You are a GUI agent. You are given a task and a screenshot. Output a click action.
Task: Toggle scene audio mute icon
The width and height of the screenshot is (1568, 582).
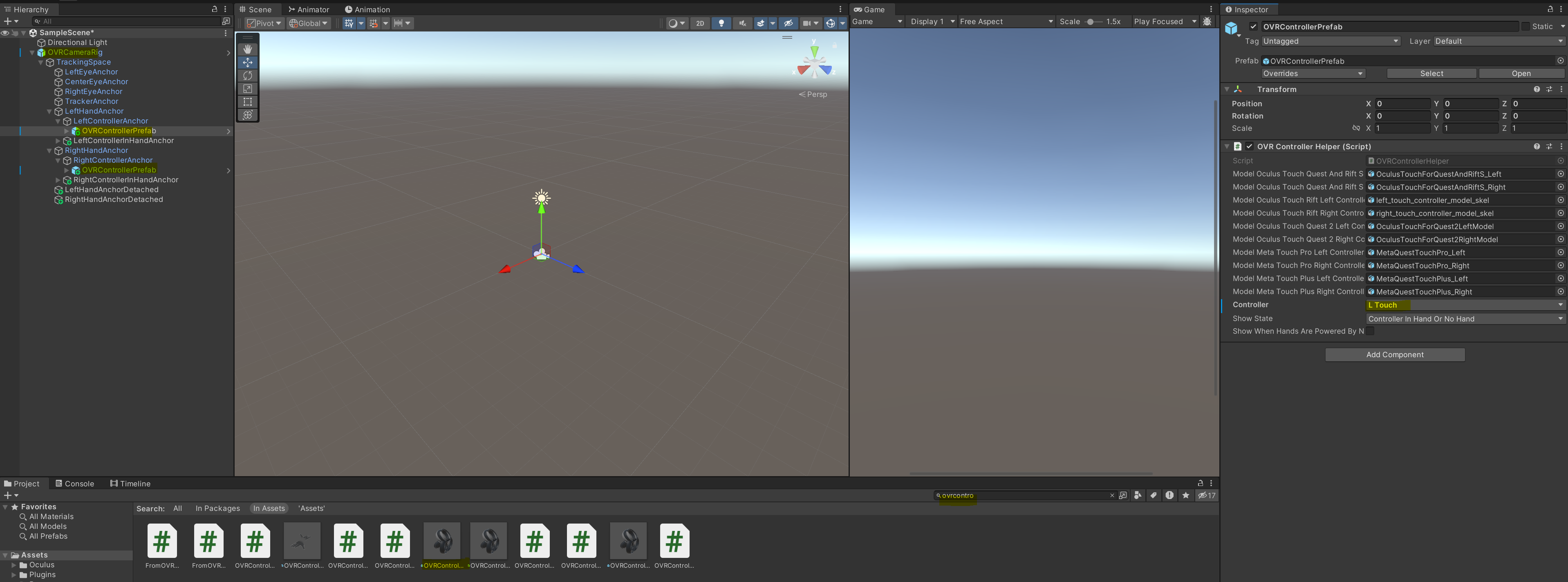pos(742,23)
